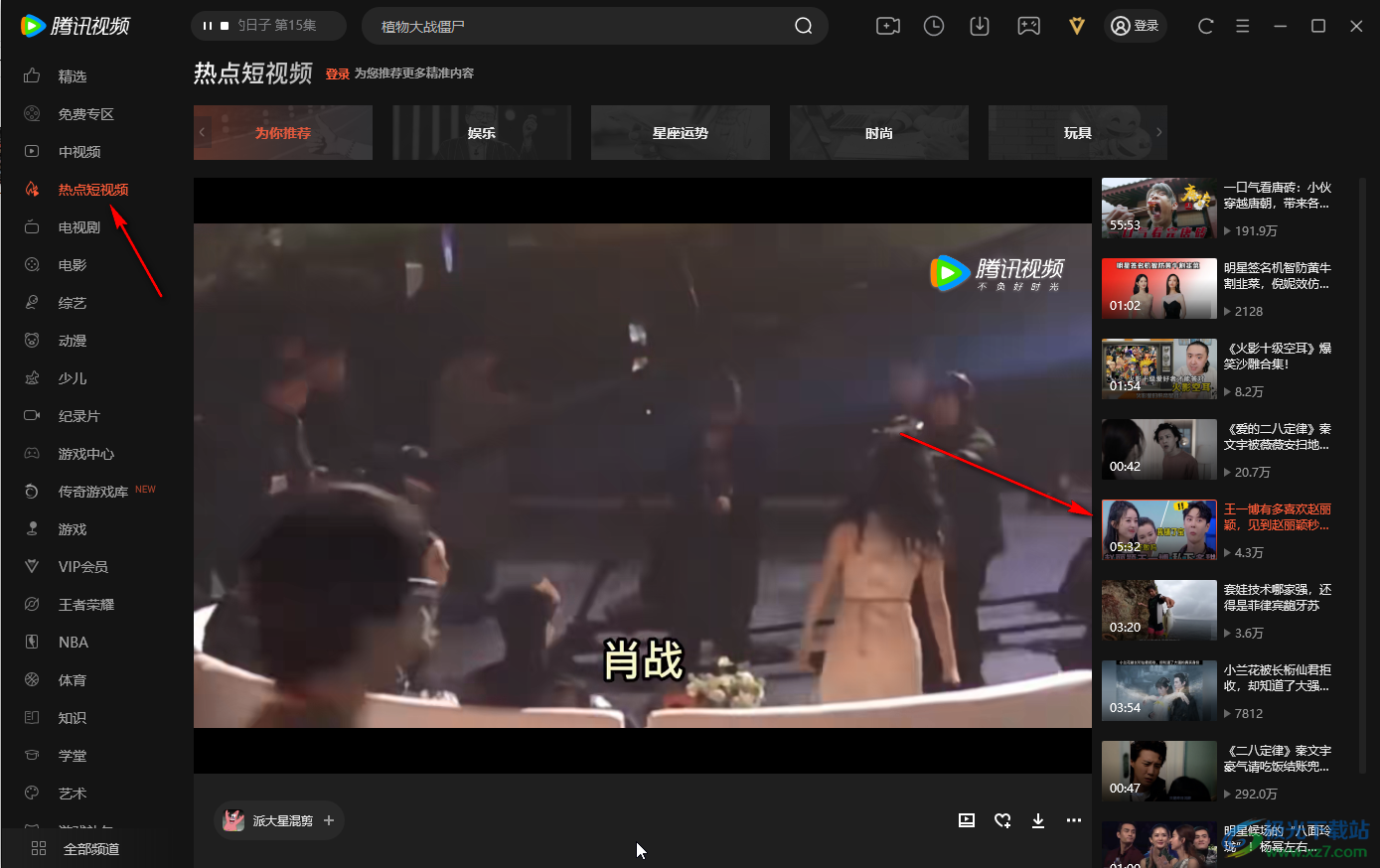Play the 明星签名机智防黄牛 video thumbnail

point(1159,289)
